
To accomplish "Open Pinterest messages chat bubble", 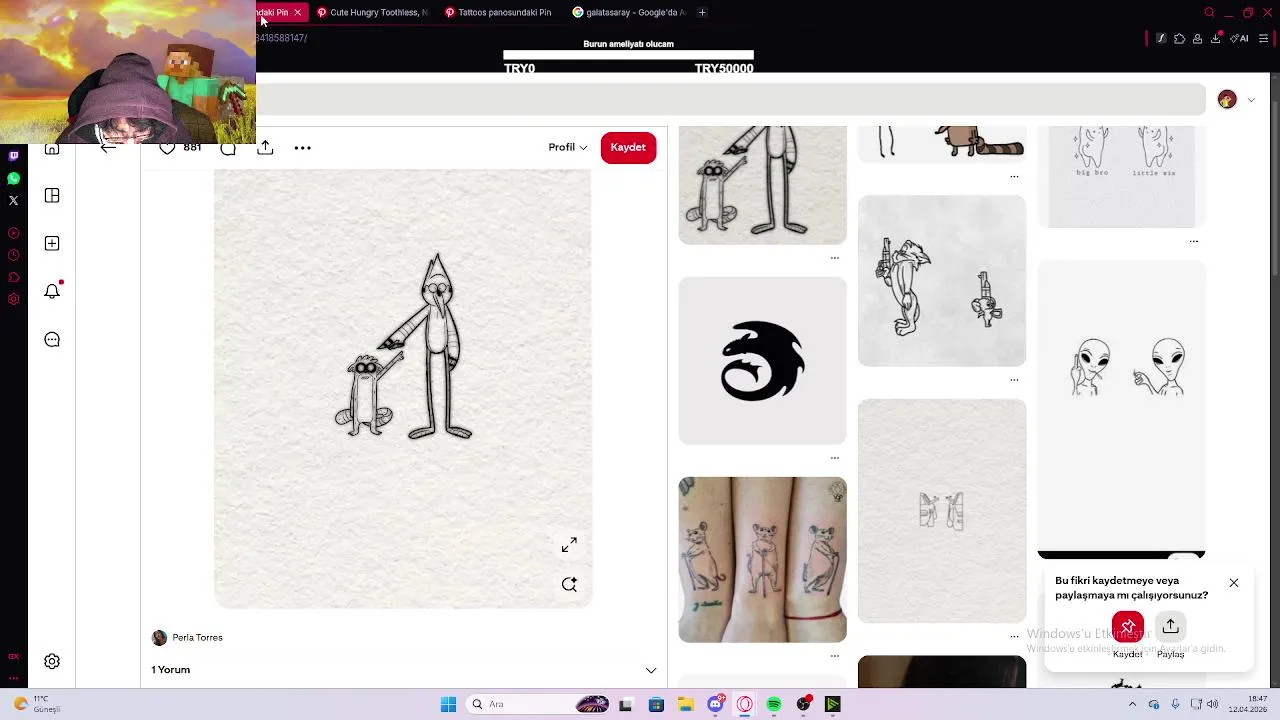I will [52, 340].
